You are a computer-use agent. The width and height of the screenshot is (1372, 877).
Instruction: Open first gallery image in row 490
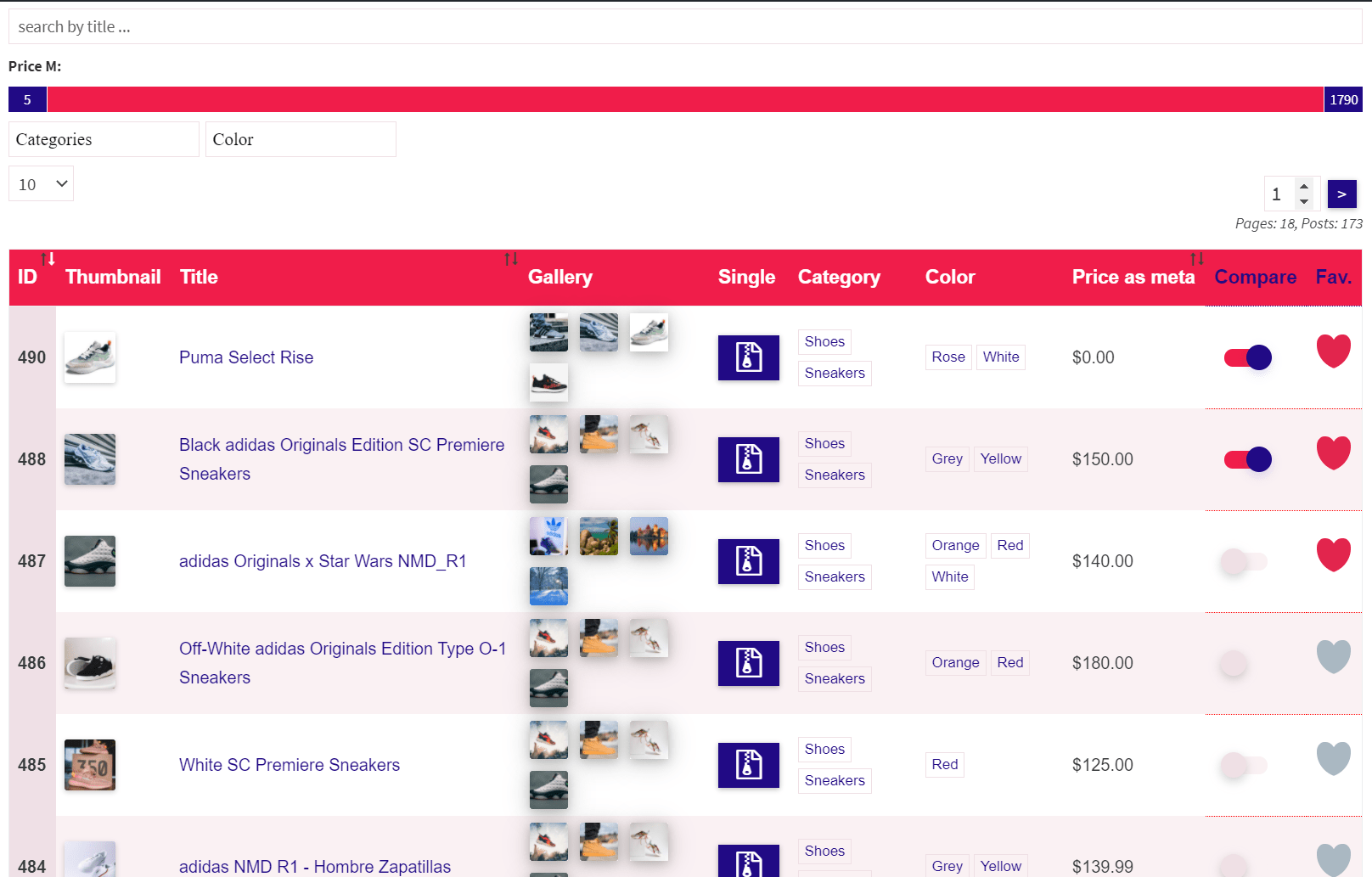(x=548, y=332)
